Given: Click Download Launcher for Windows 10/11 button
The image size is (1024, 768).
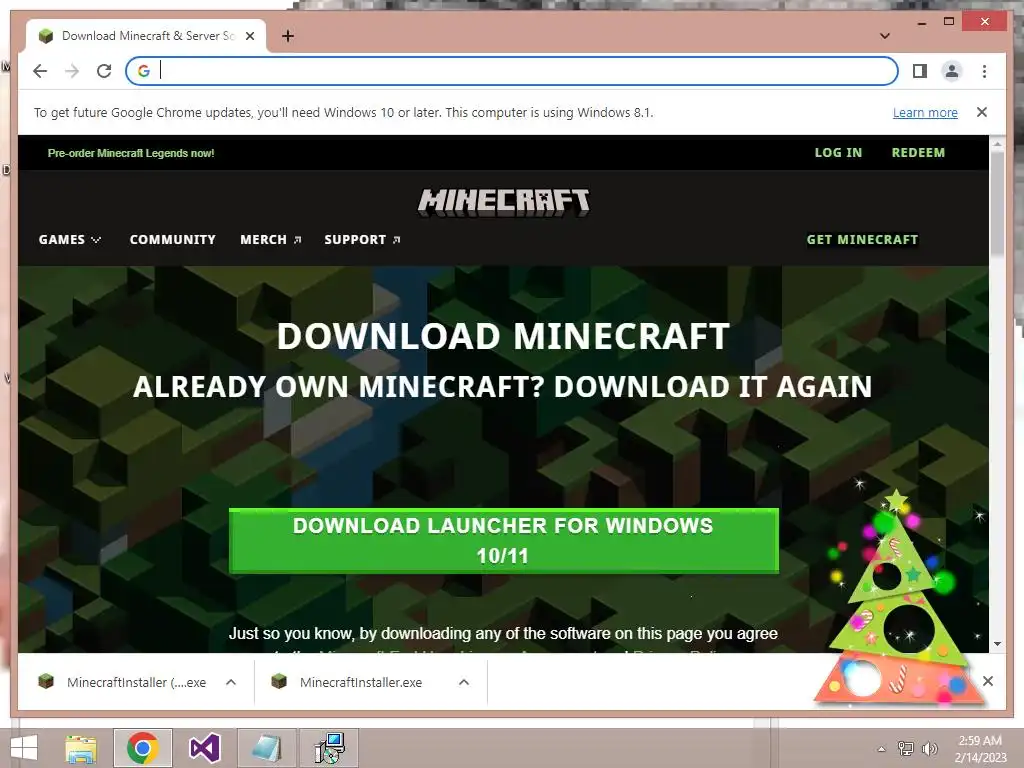Looking at the screenshot, I should (504, 541).
